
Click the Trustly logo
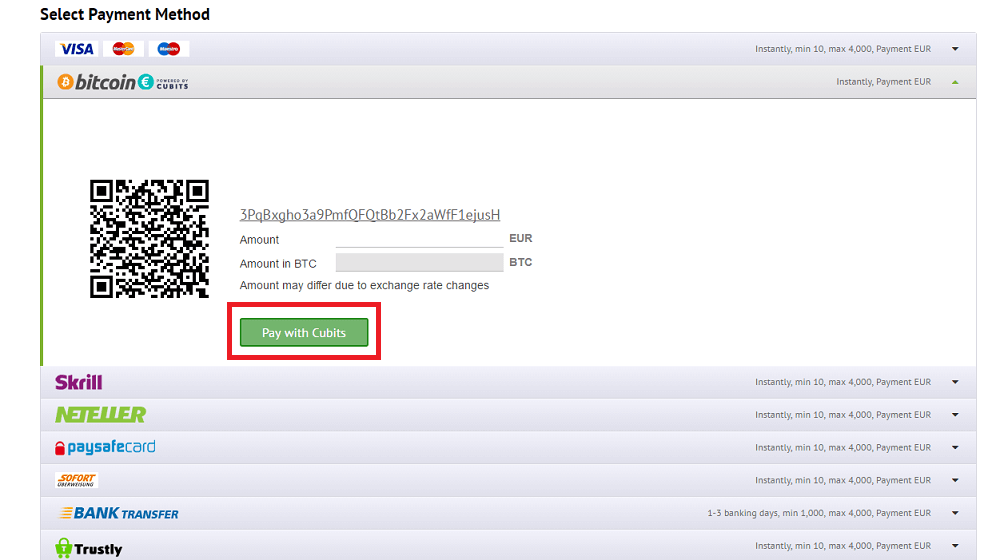pos(89,548)
